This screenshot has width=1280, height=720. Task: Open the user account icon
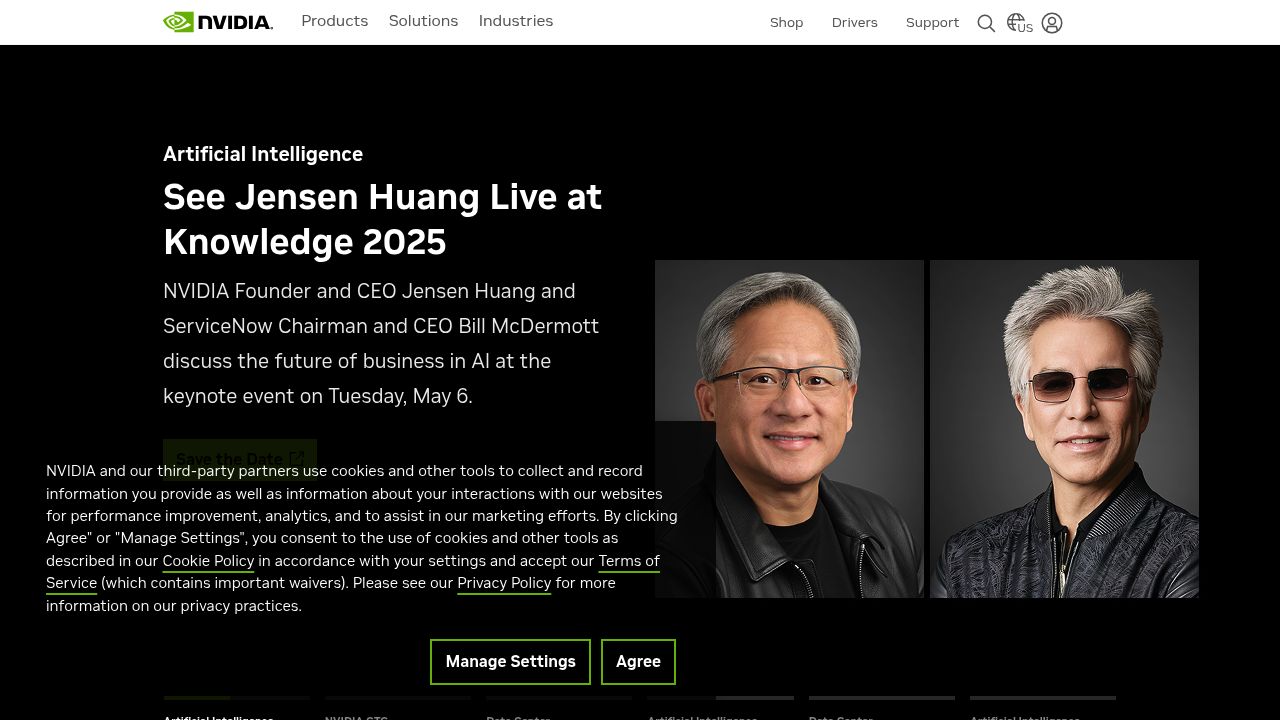point(1052,23)
